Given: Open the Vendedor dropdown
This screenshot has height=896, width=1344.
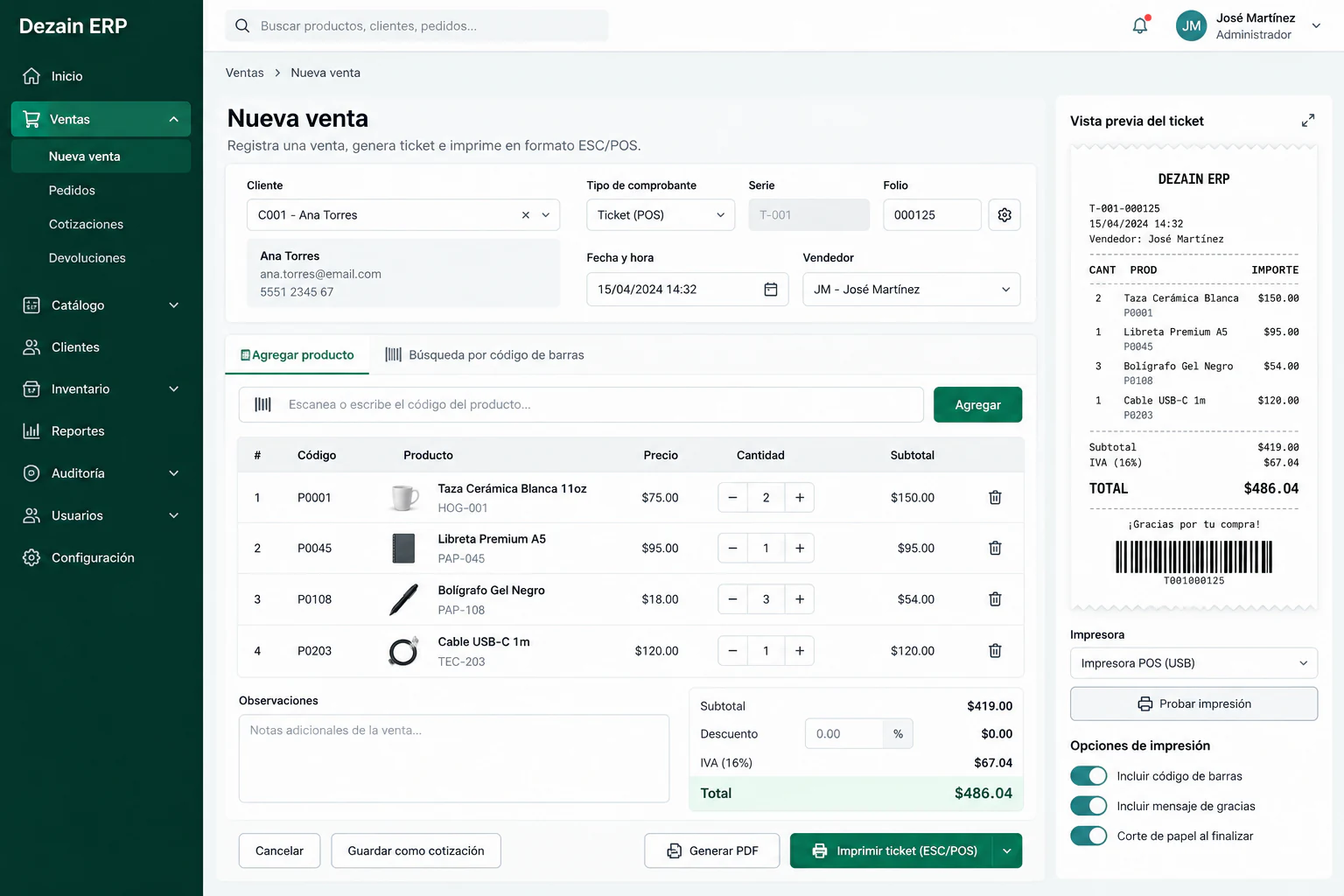Looking at the screenshot, I should 911,290.
